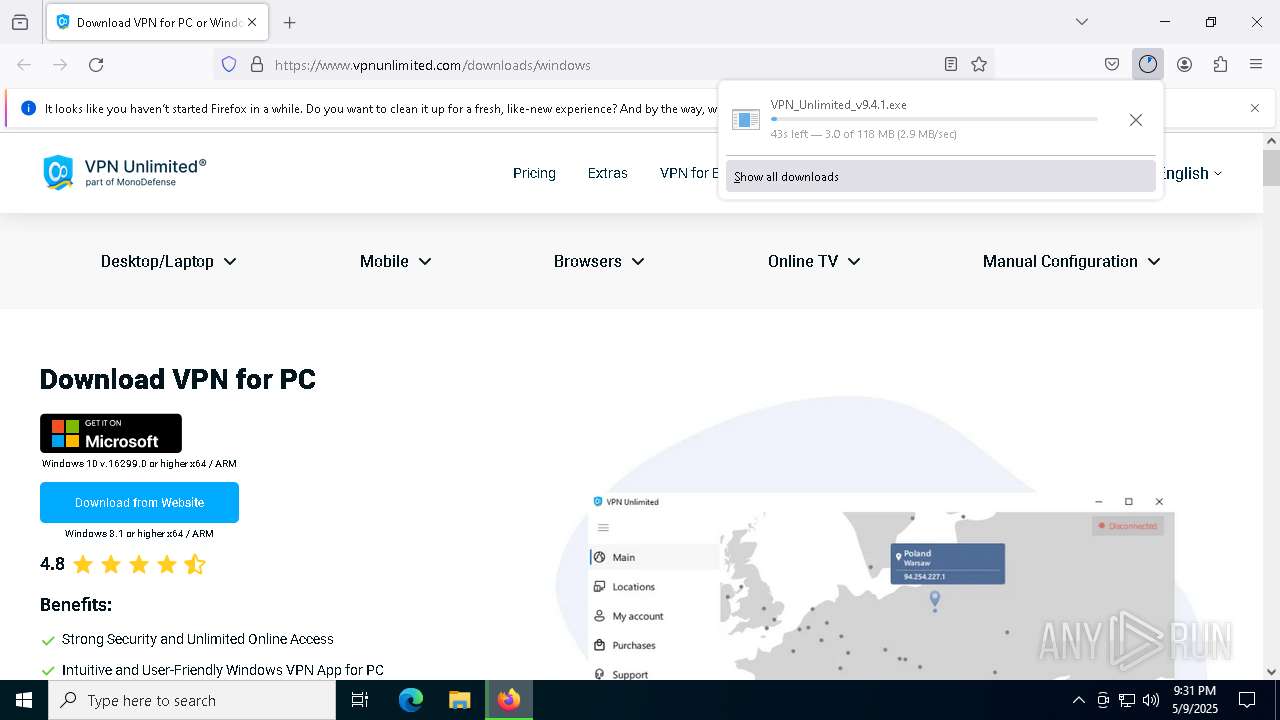Open the extensions puzzle icon
The width and height of the screenshot is (1280, 720).
click(1220, 65)
